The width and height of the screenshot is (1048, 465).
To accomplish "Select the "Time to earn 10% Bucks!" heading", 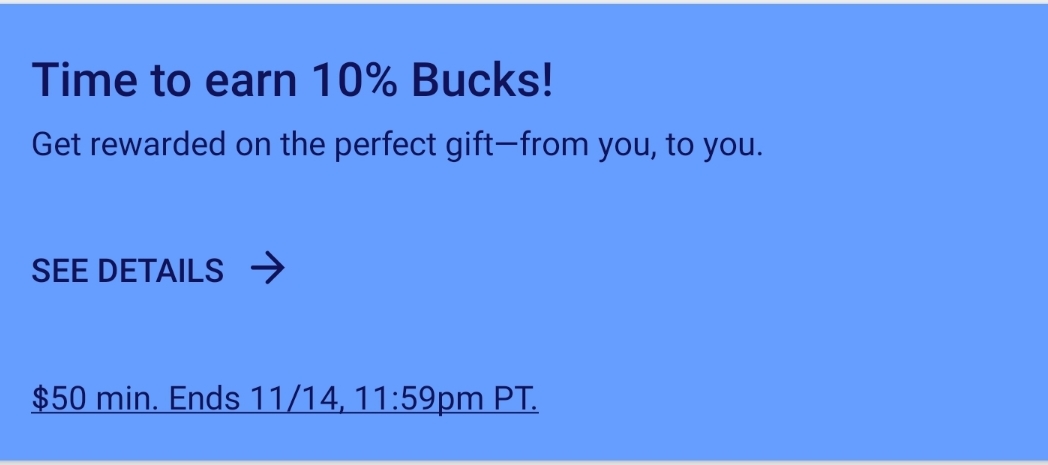I will pos(292,82).
